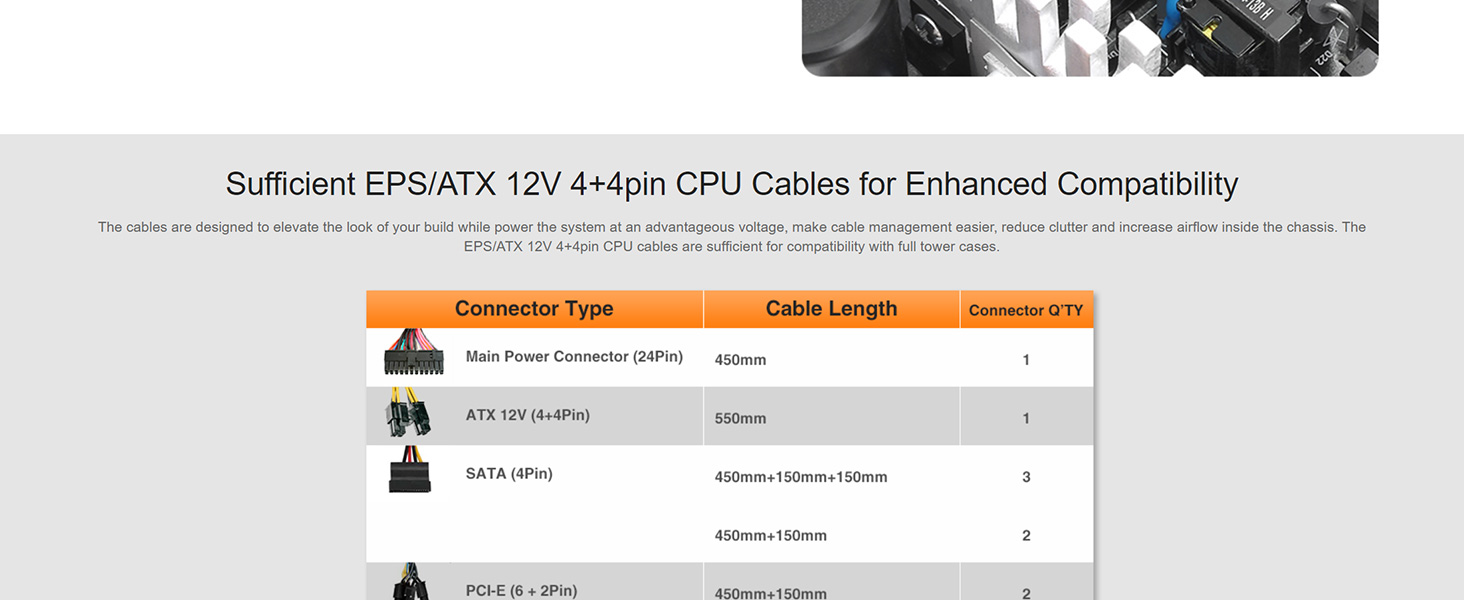
Task: Open the power supply interior photo
Action: [x=1090, y=37]
